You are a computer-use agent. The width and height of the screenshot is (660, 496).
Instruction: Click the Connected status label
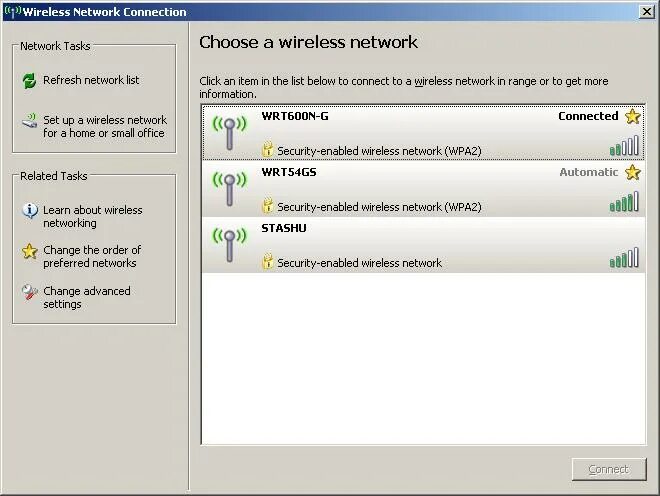[588, 116]
